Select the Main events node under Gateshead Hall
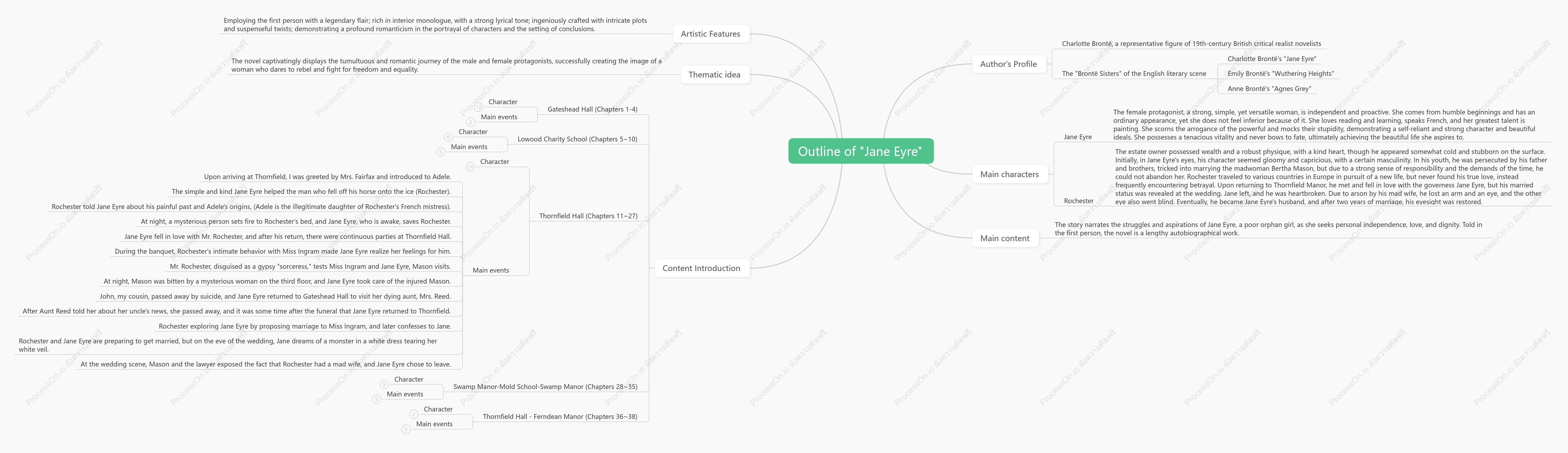The image size is (1568, 453). [x=499, y=117]
